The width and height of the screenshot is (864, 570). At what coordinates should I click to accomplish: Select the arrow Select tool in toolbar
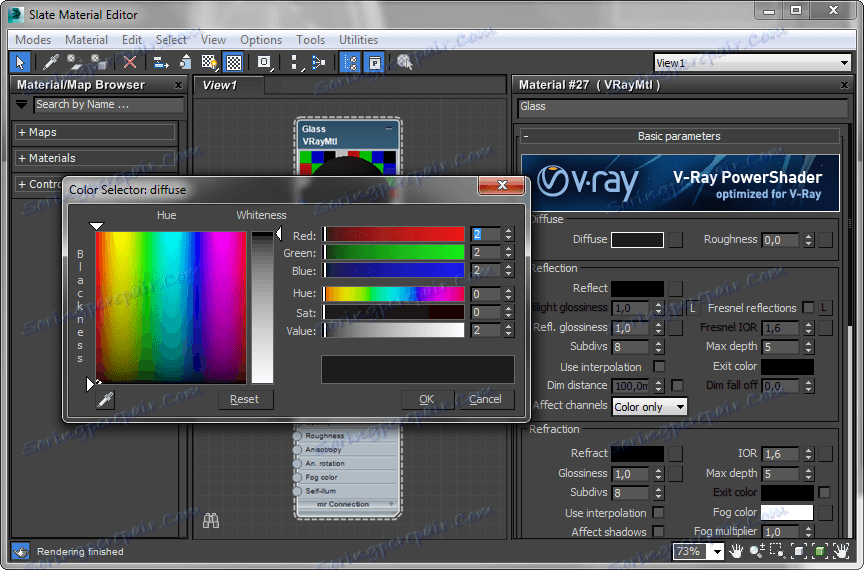(20, 62)
